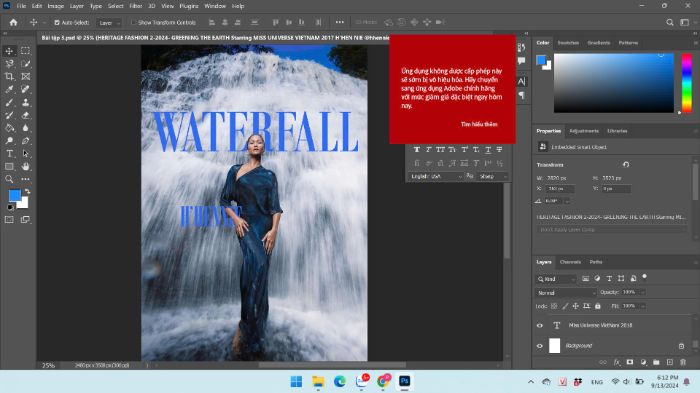Select the Hand tool
The height and width of the screenshot is (393, 700).
pos(25,166)
